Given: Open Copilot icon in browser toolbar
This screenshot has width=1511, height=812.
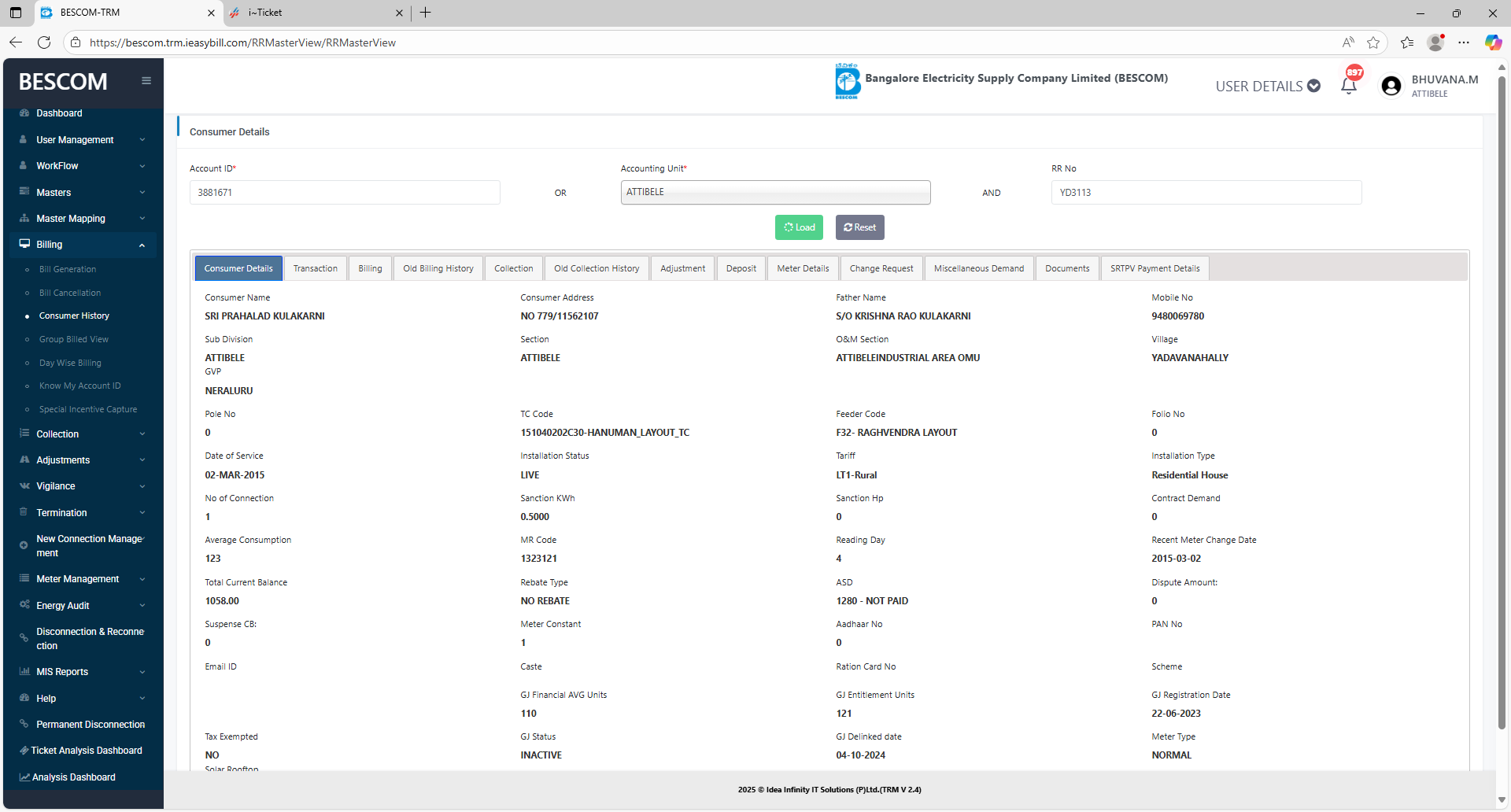Looking at the screenshot, I should pyautogui.click(x=1492, y=42).
